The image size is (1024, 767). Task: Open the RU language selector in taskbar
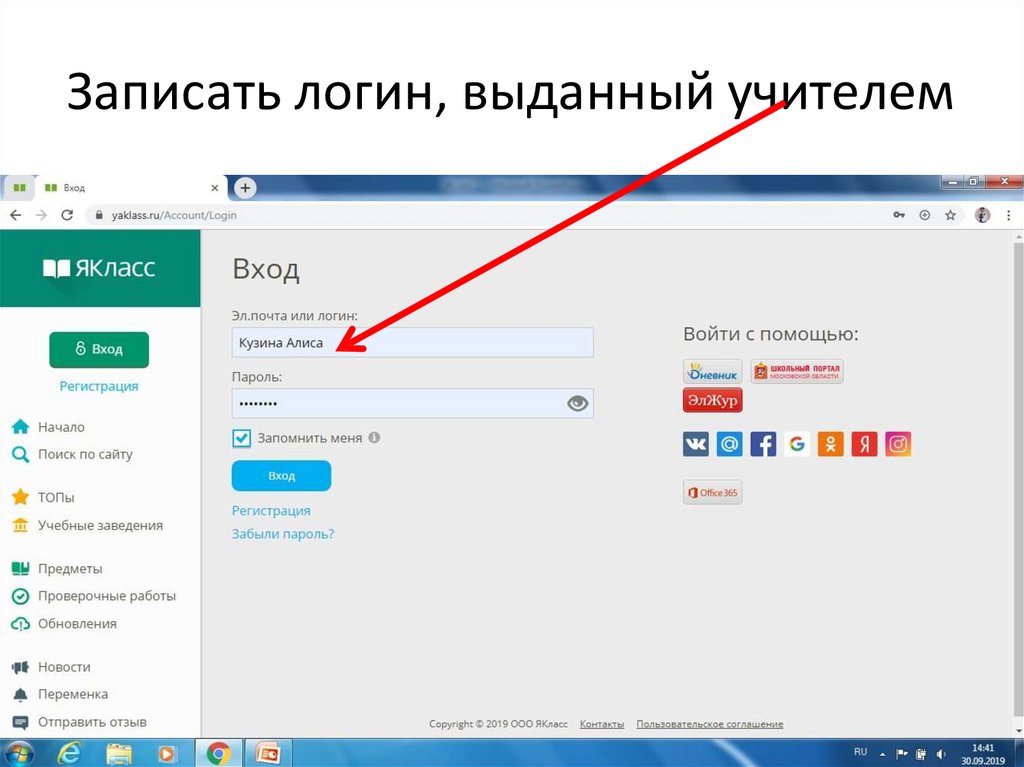(859, 751)
